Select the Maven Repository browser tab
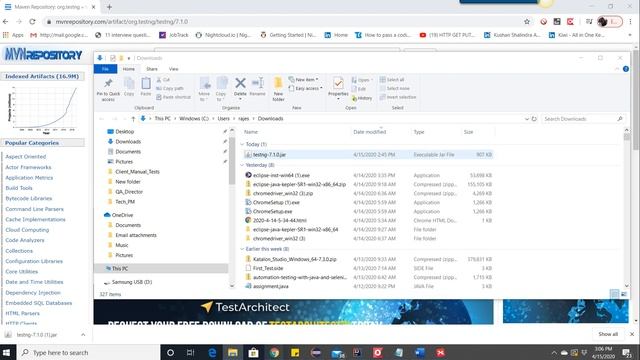 [x=49, y=7]
